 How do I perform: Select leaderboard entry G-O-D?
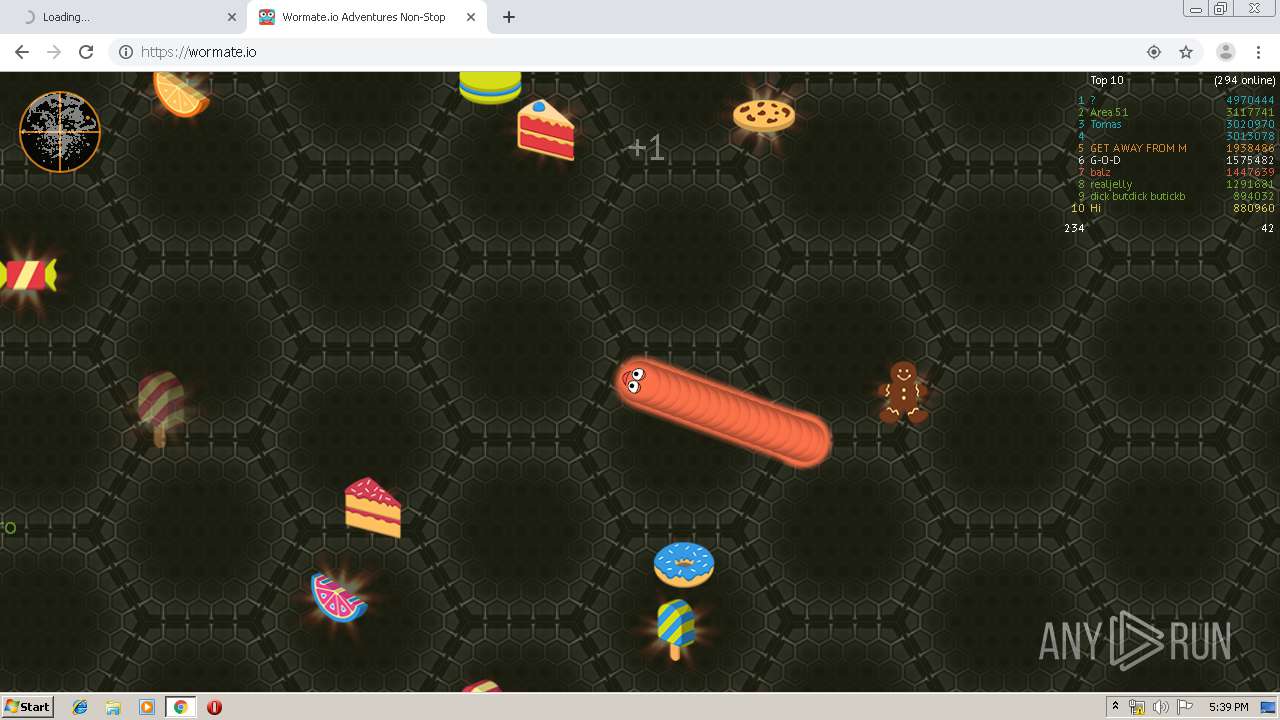click(1105, 160)
